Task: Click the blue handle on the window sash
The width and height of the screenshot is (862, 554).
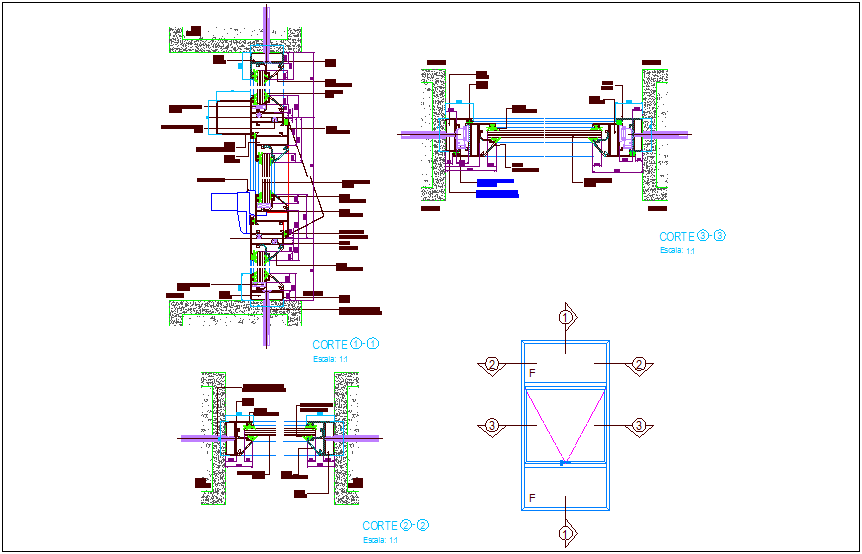Action: point(565,463)
